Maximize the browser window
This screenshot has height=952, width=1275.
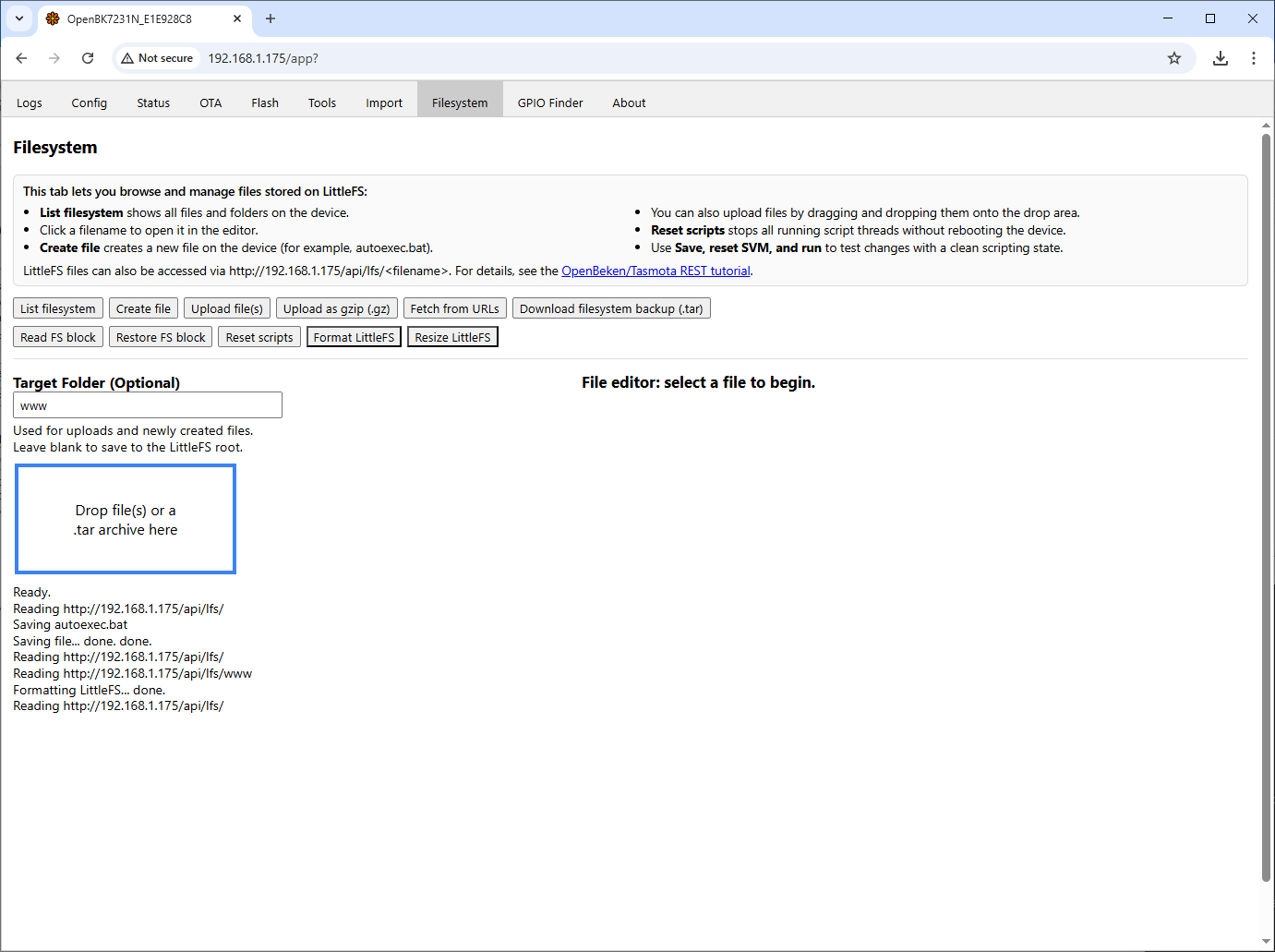(x=1210, y=18)
